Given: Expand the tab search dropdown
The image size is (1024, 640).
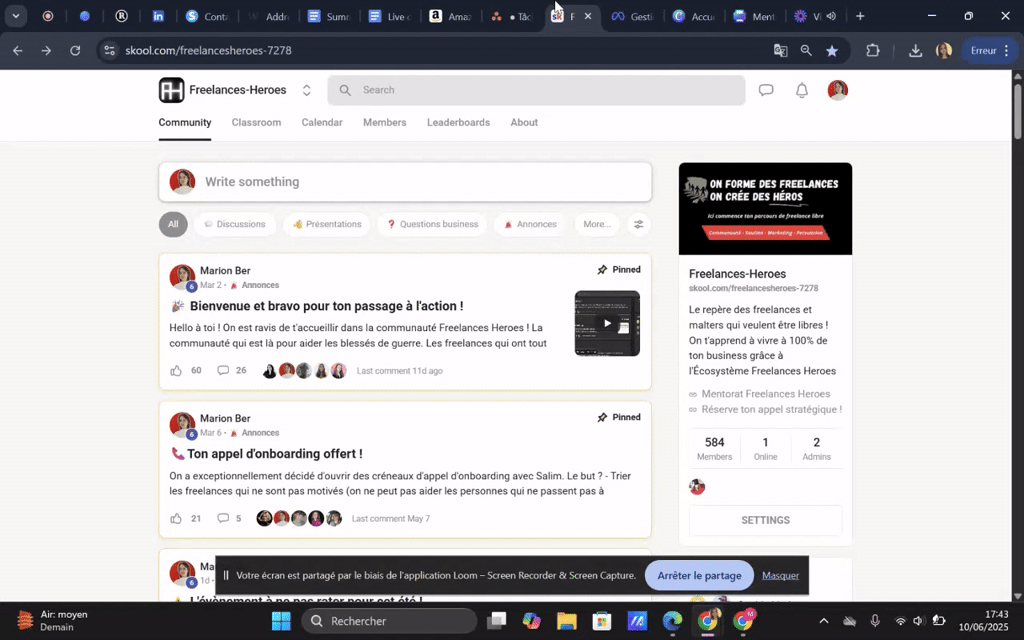Looking at the screenshot, I should [16, 16].
